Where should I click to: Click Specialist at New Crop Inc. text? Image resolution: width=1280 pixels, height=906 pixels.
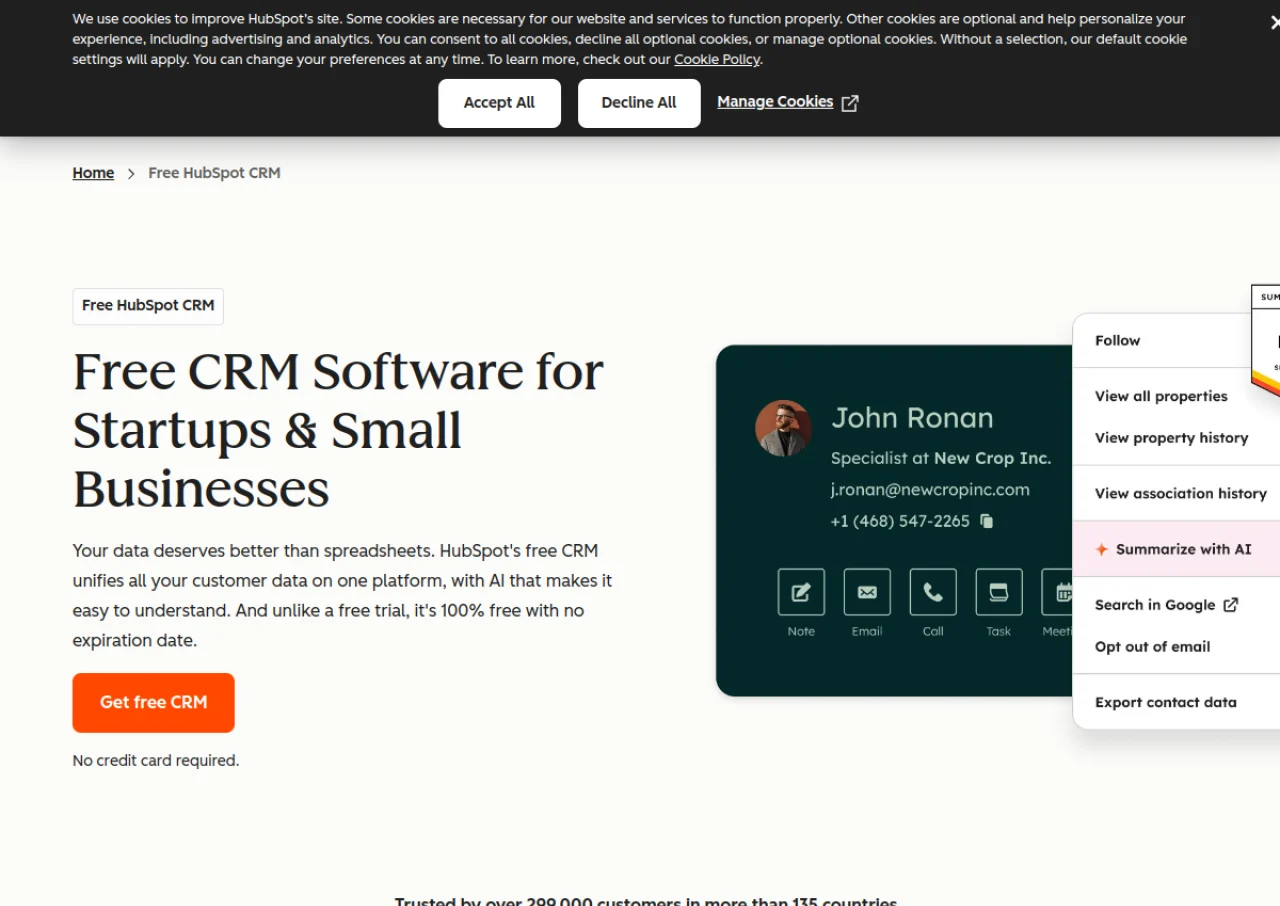[941, 458]
